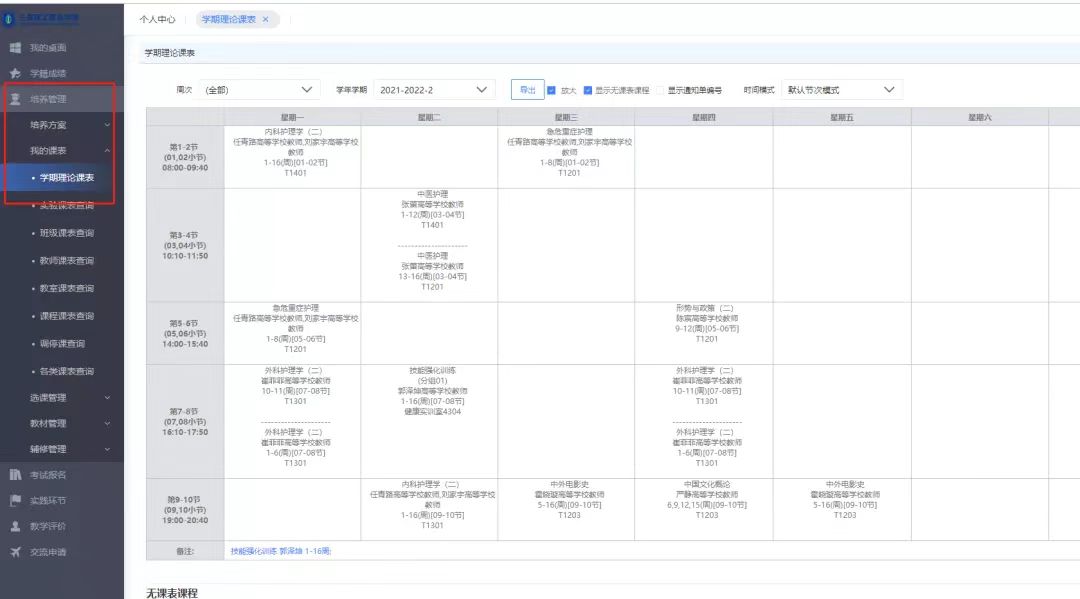Click the 技能强化训练 remark link

(x=280, y=551)
